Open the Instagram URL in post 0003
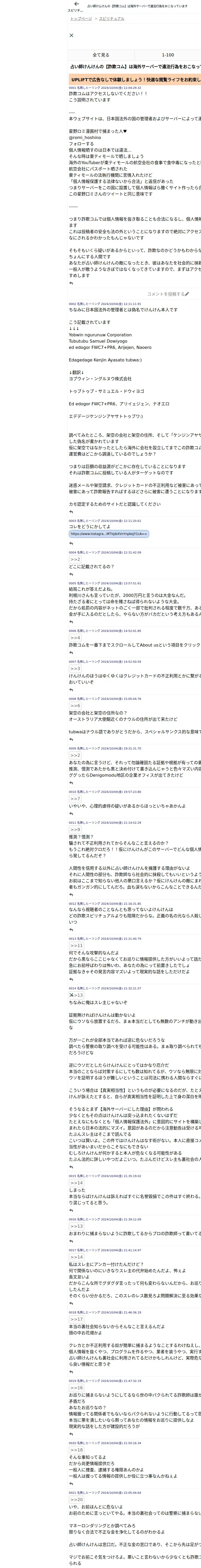The height and width of the screenshot is (1568, 201). click(x=109, y=534)
